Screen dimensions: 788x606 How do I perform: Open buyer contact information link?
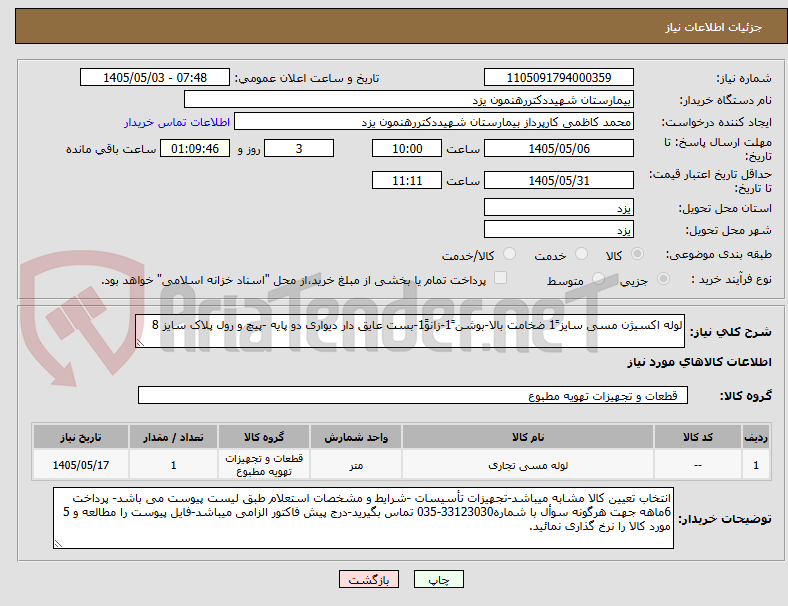click(177, 122)
